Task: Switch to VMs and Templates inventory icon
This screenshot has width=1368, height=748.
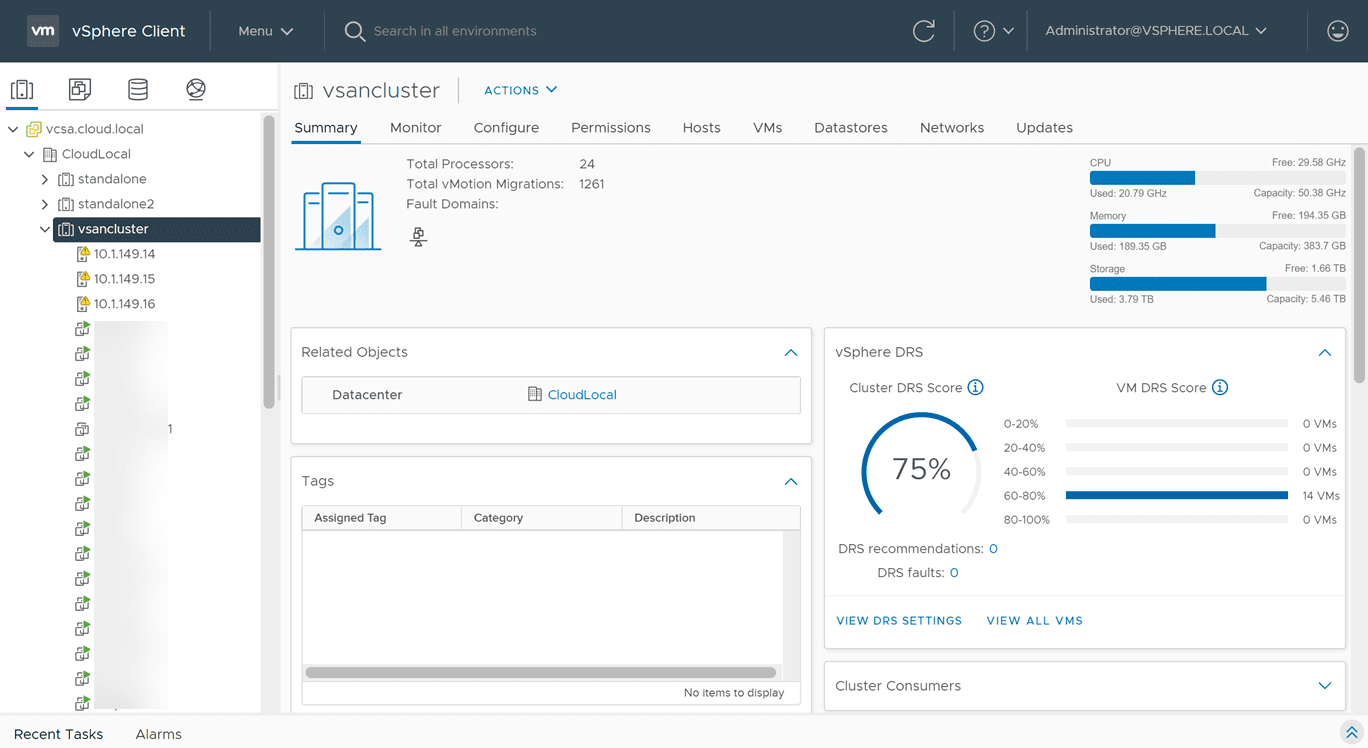Action: pyautogui.click(x=80, y=90)
